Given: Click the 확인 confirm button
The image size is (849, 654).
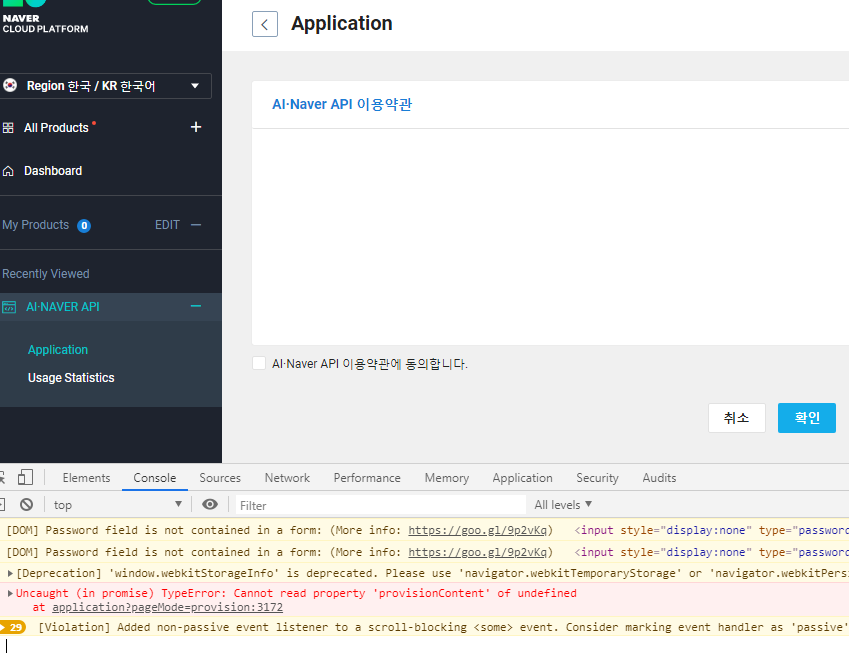Looking at the screenshot, I should [807, 418].
